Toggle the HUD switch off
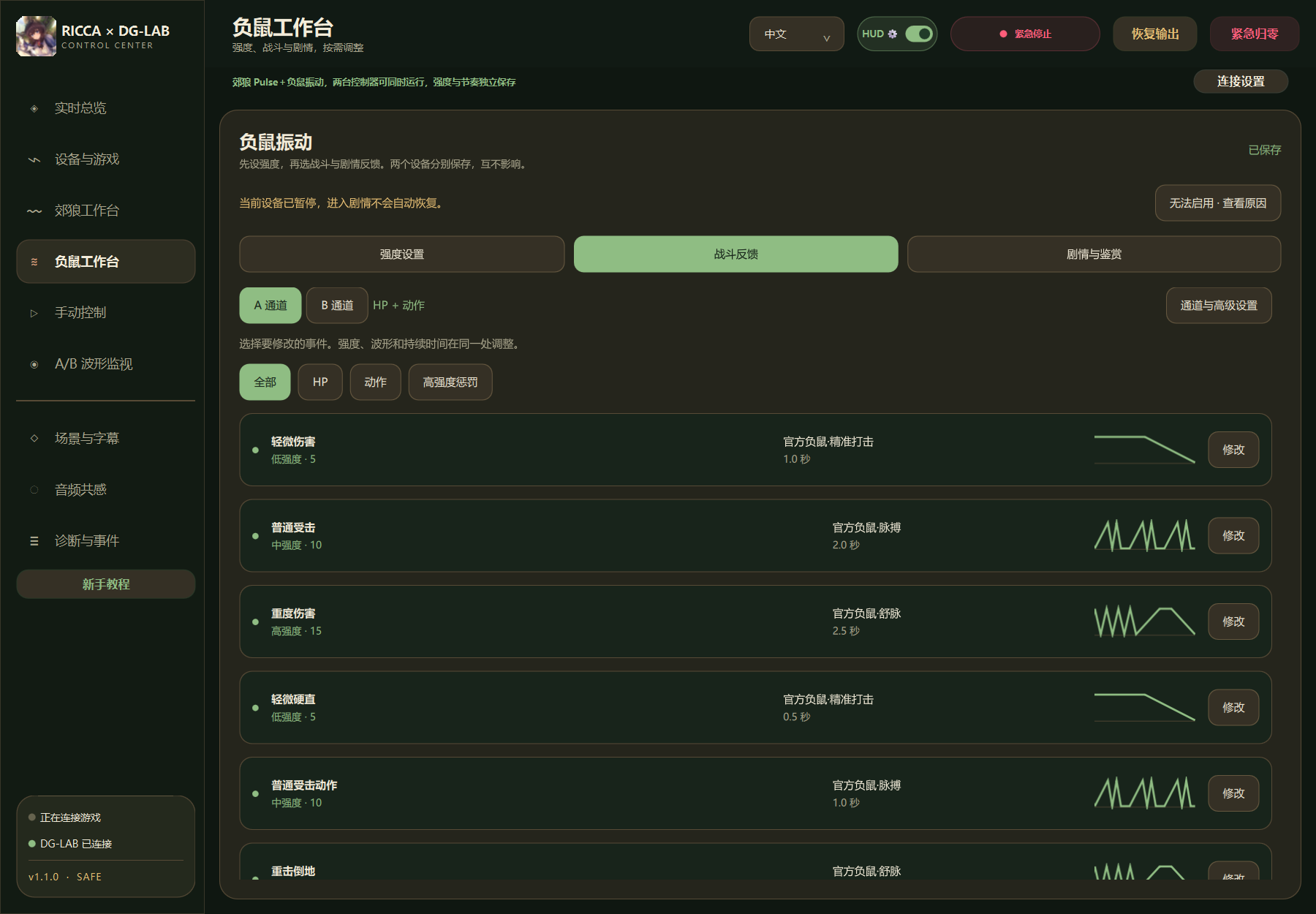This screenshot has height=914, width=1316. click(919, 34)
